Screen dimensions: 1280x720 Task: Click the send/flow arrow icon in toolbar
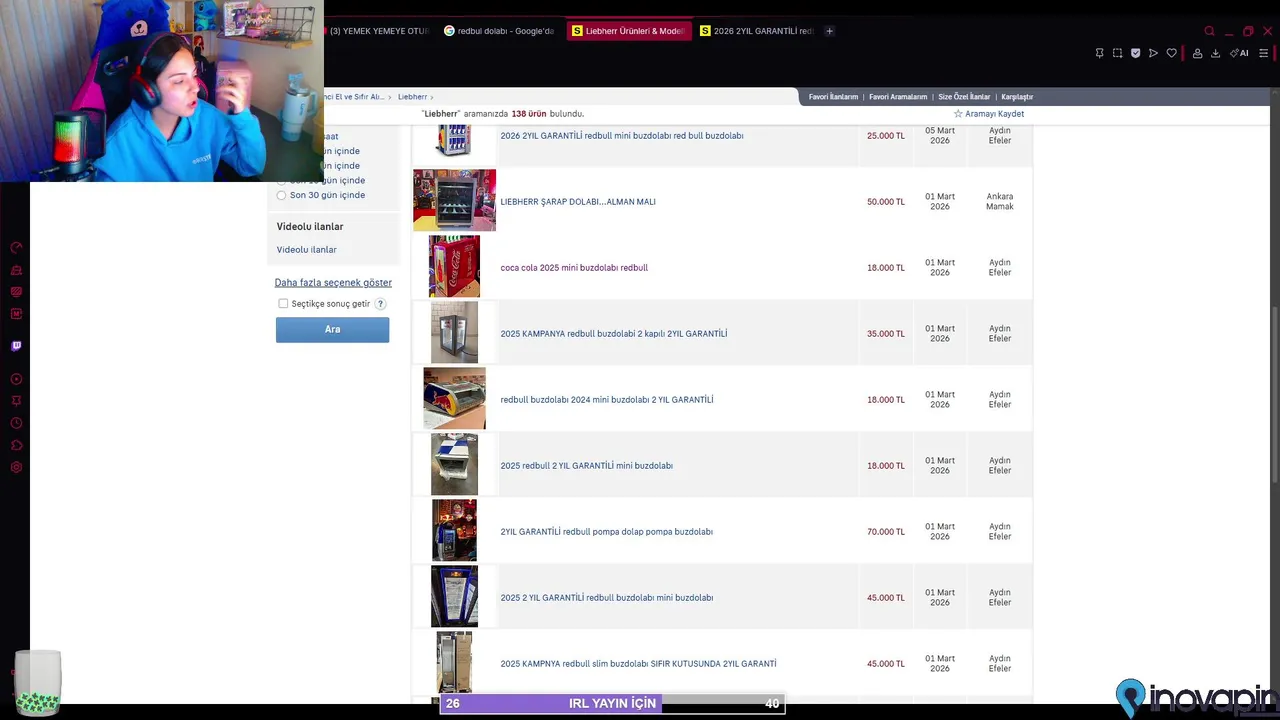[1153, 53]
